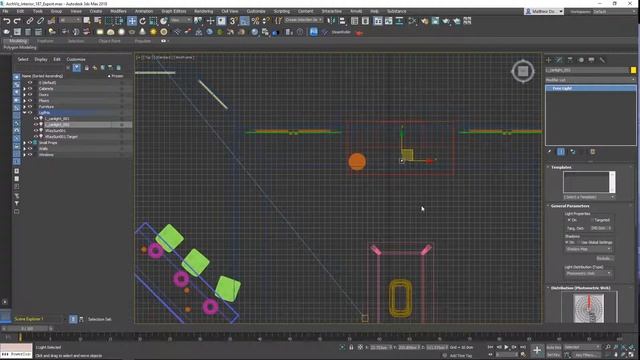Open the Scripting menu
This screenshot has width=640, height=360.
[x=282, y=11]
